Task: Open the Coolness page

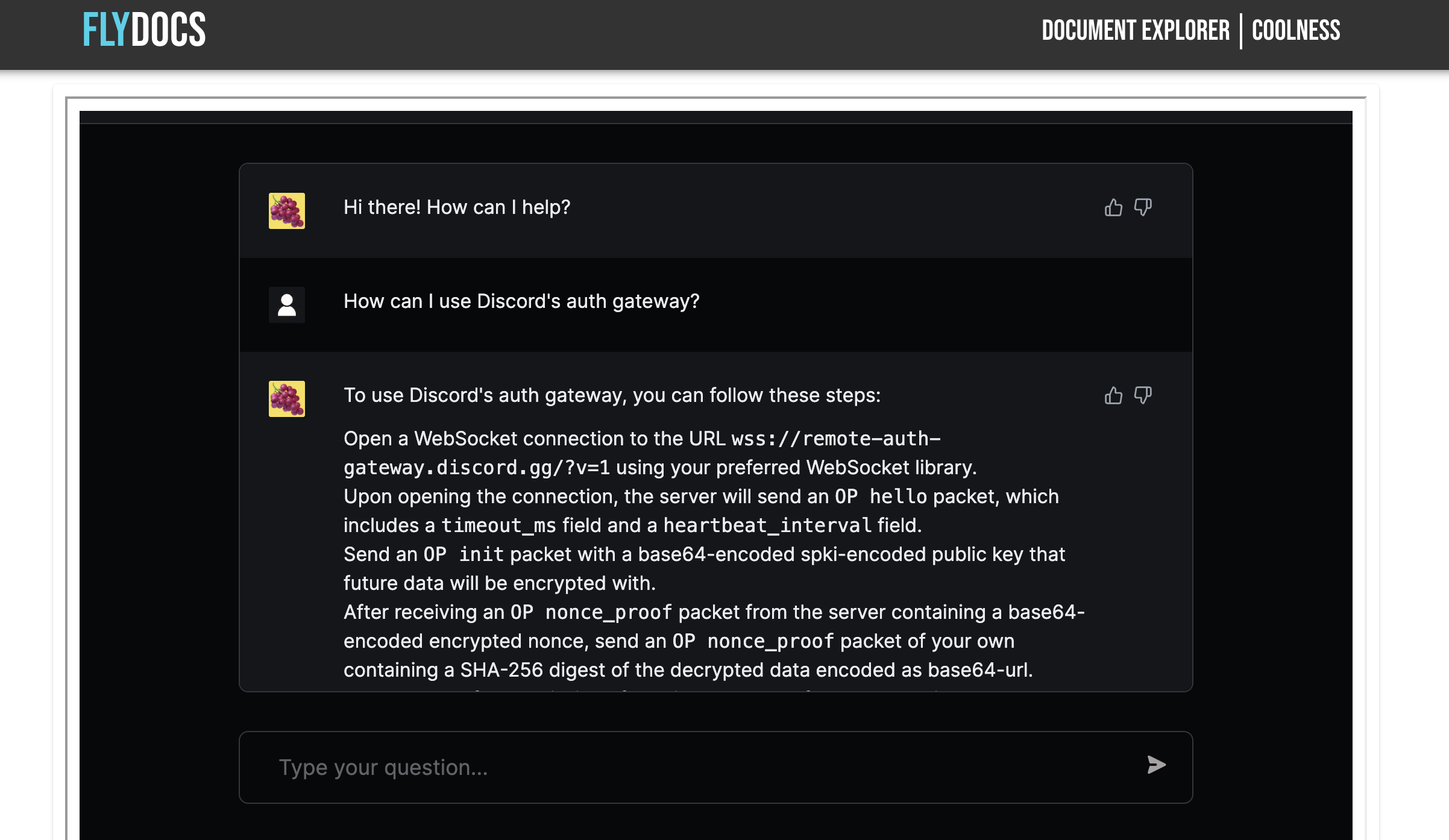Action: pyautogui.click(x=1296, y=30)
